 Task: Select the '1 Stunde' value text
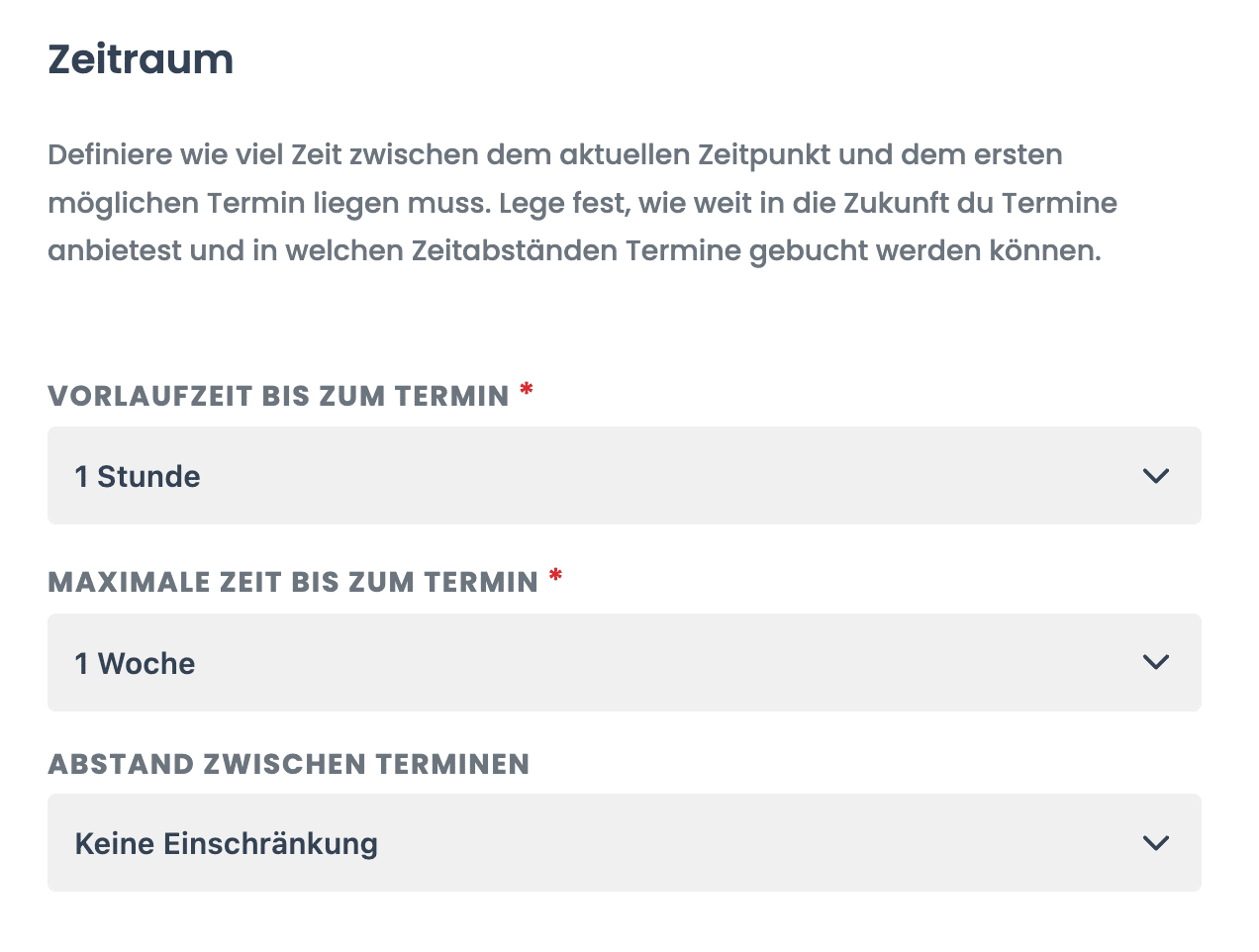click(x=138, y=477)
